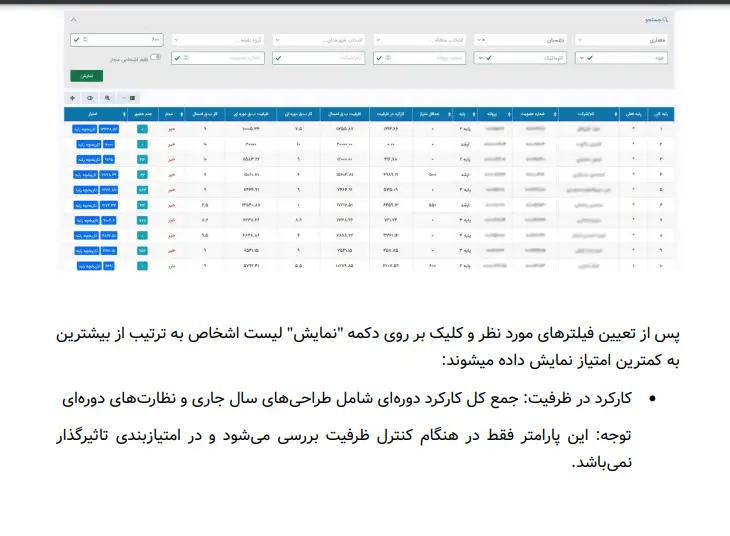The height and width of the screenshot is (536, 730).
Task: Click the عدم حضور column header
Action: coord(143,114)
